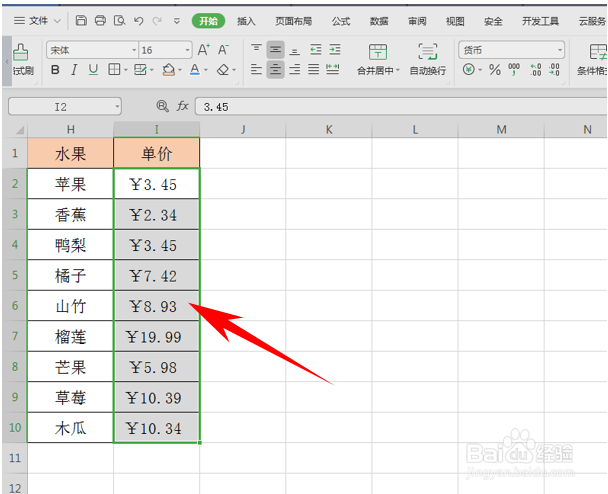Click decrease indent icon
The height and width of the screenshot is (494, 608).
click(316, 50)
